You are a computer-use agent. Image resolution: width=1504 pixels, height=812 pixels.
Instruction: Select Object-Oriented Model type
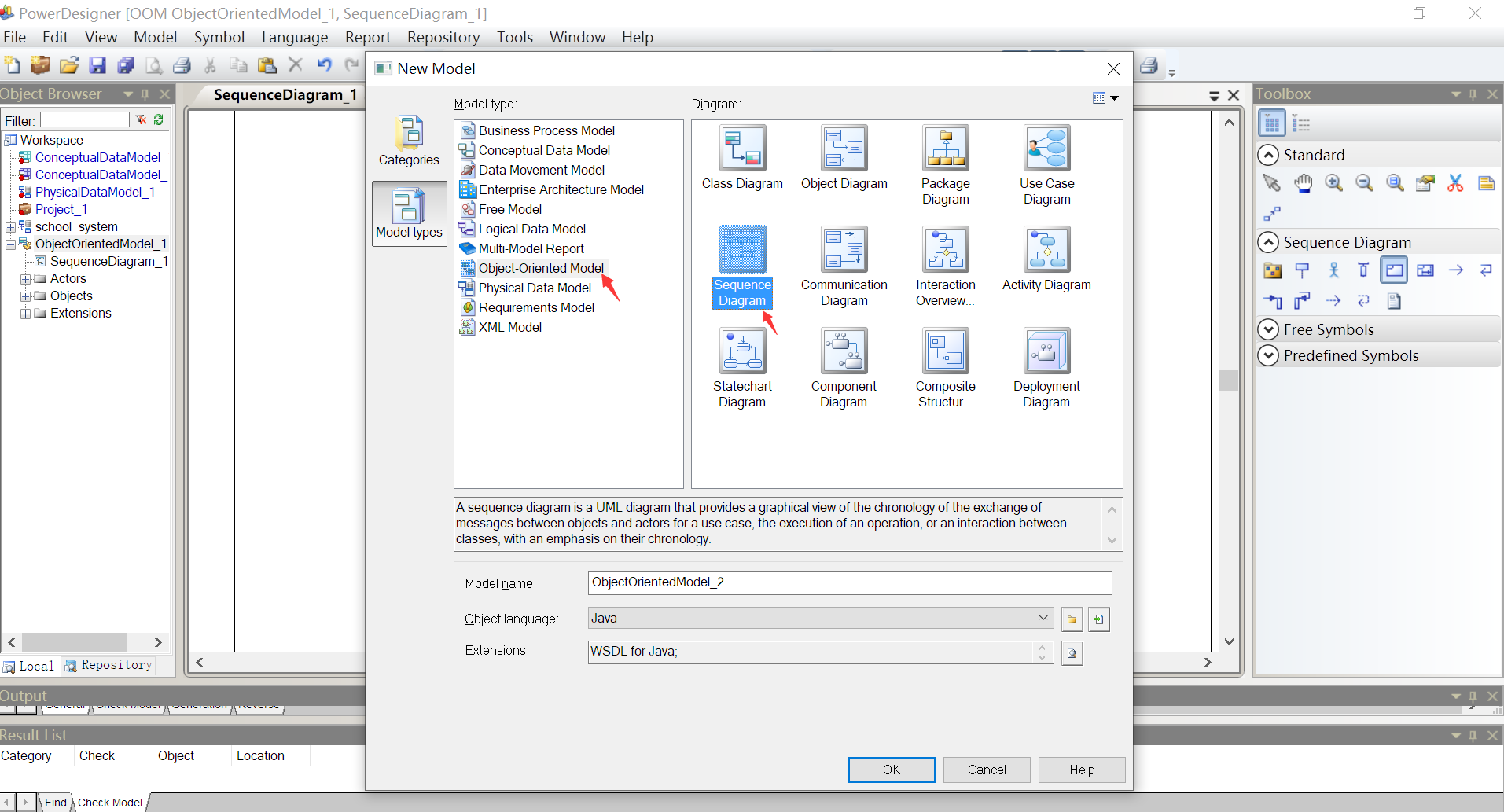(x=532, y=268)
